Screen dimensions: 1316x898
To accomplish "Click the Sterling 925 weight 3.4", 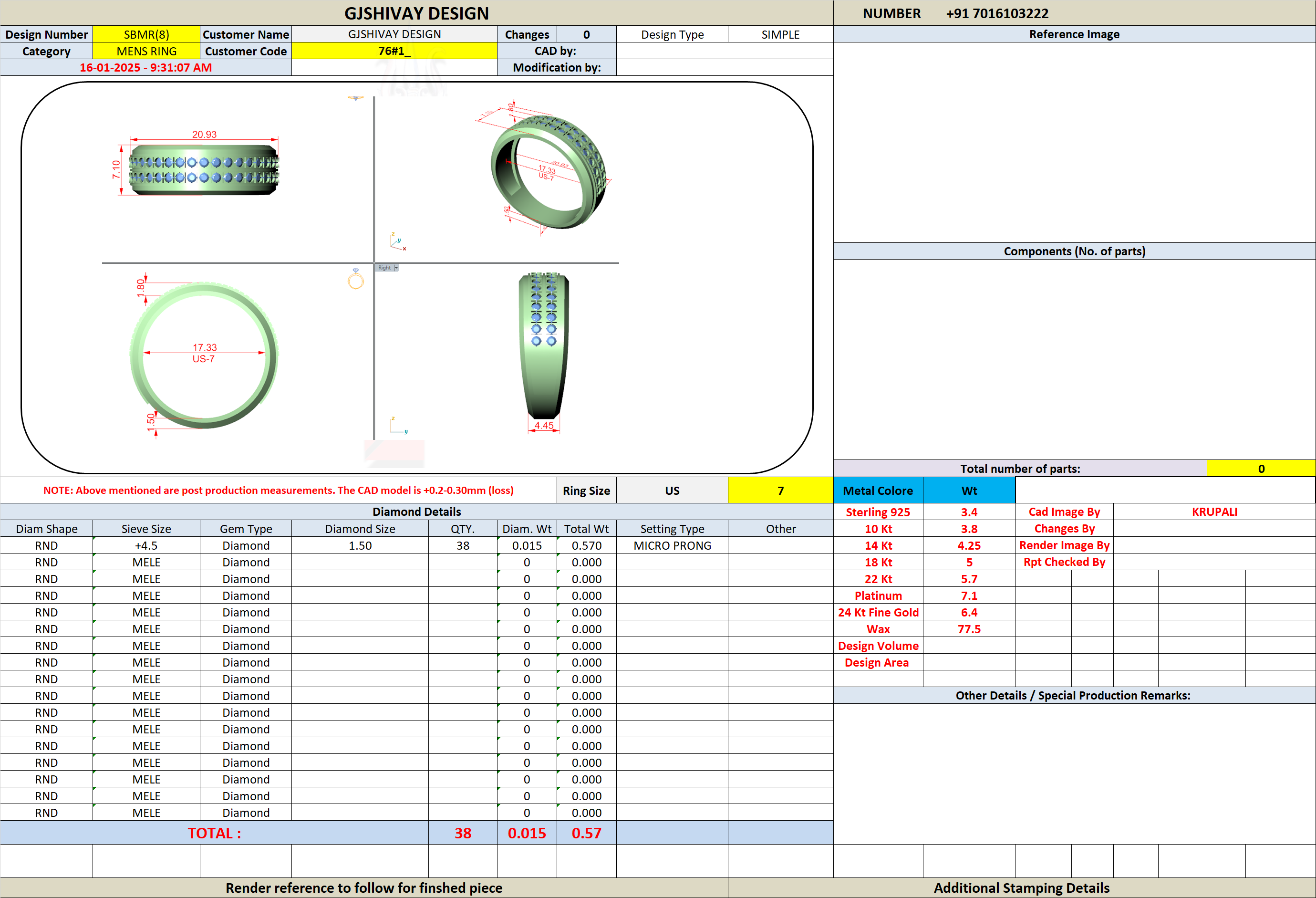I will coord(969,512).
